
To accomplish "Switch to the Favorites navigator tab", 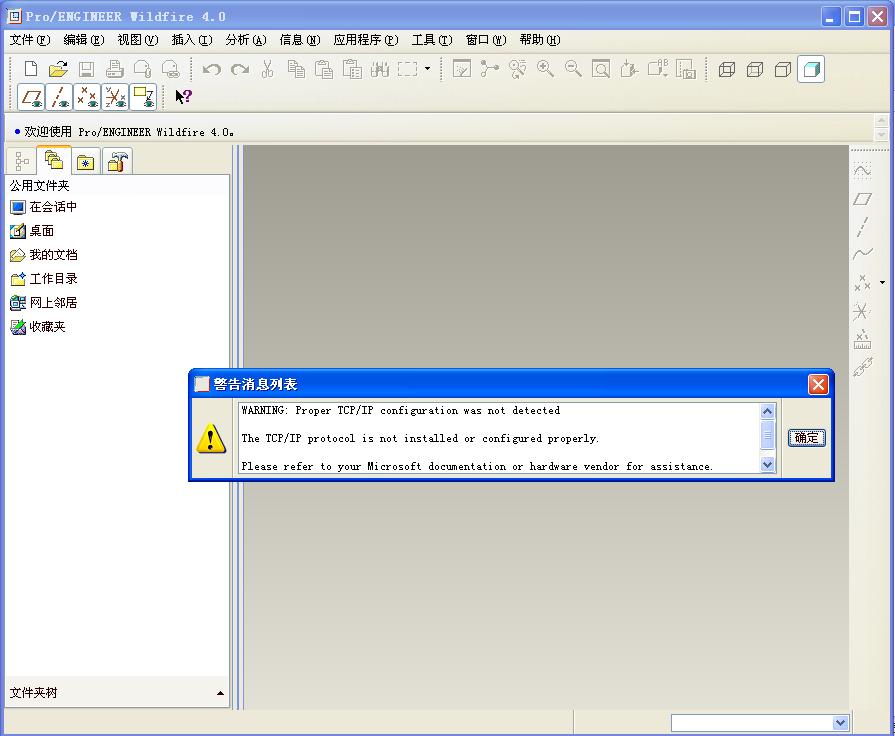I will tap(86, 162).
